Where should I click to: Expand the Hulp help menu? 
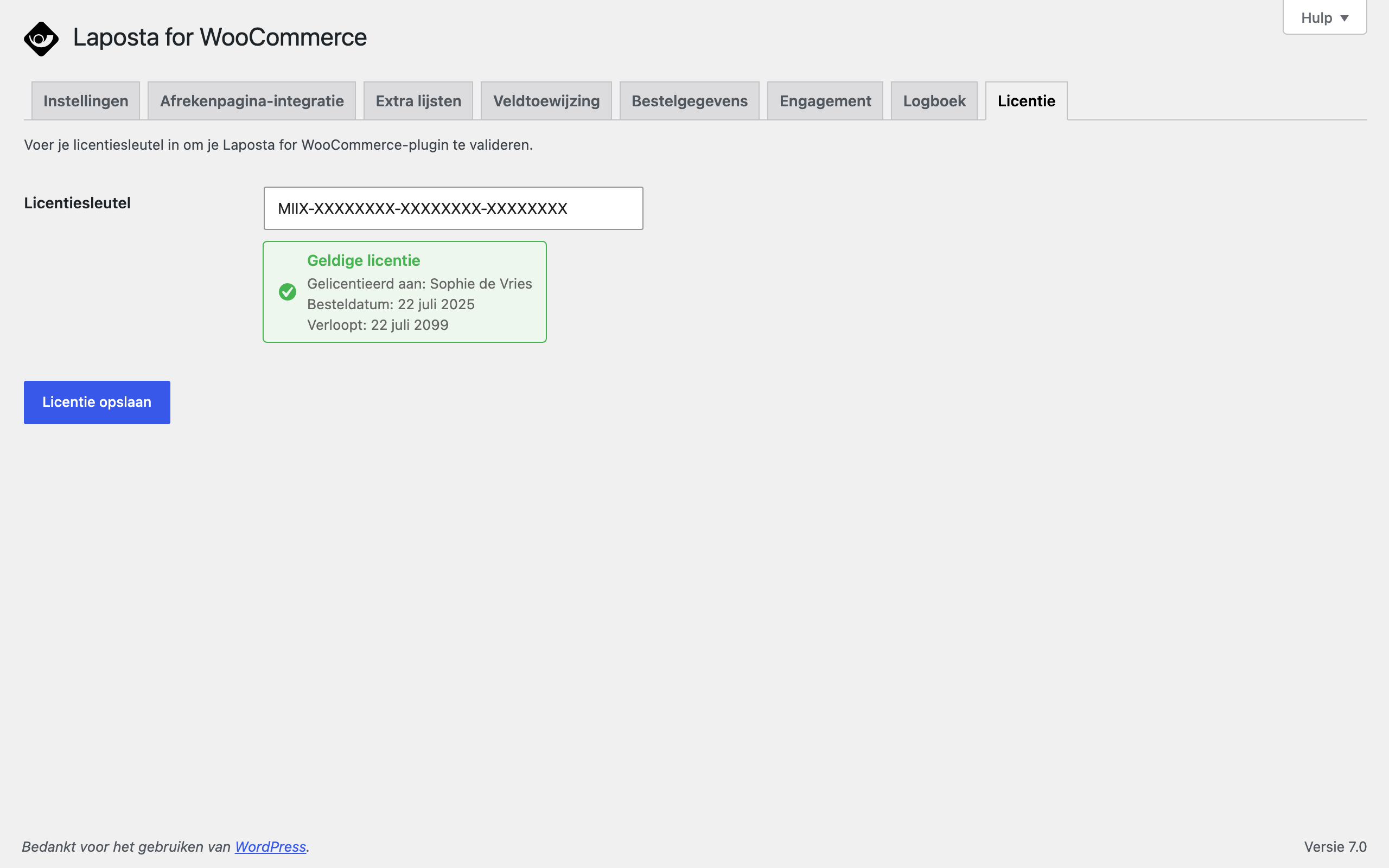click(x=1324, y=18)
